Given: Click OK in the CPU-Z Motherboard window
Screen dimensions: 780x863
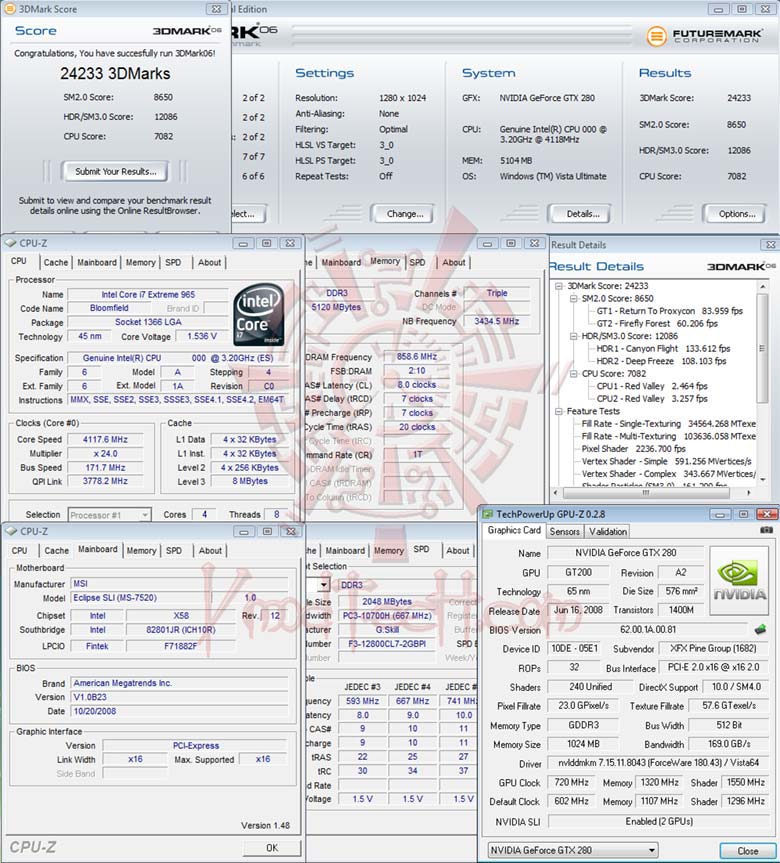Looking at the screenshot, I should (272, 848).
